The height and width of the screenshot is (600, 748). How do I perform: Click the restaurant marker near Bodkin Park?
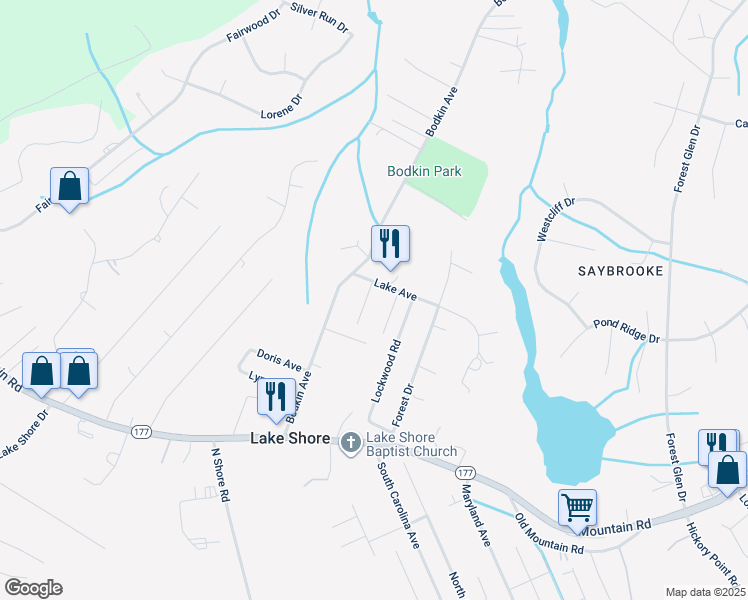pos(390,246)
